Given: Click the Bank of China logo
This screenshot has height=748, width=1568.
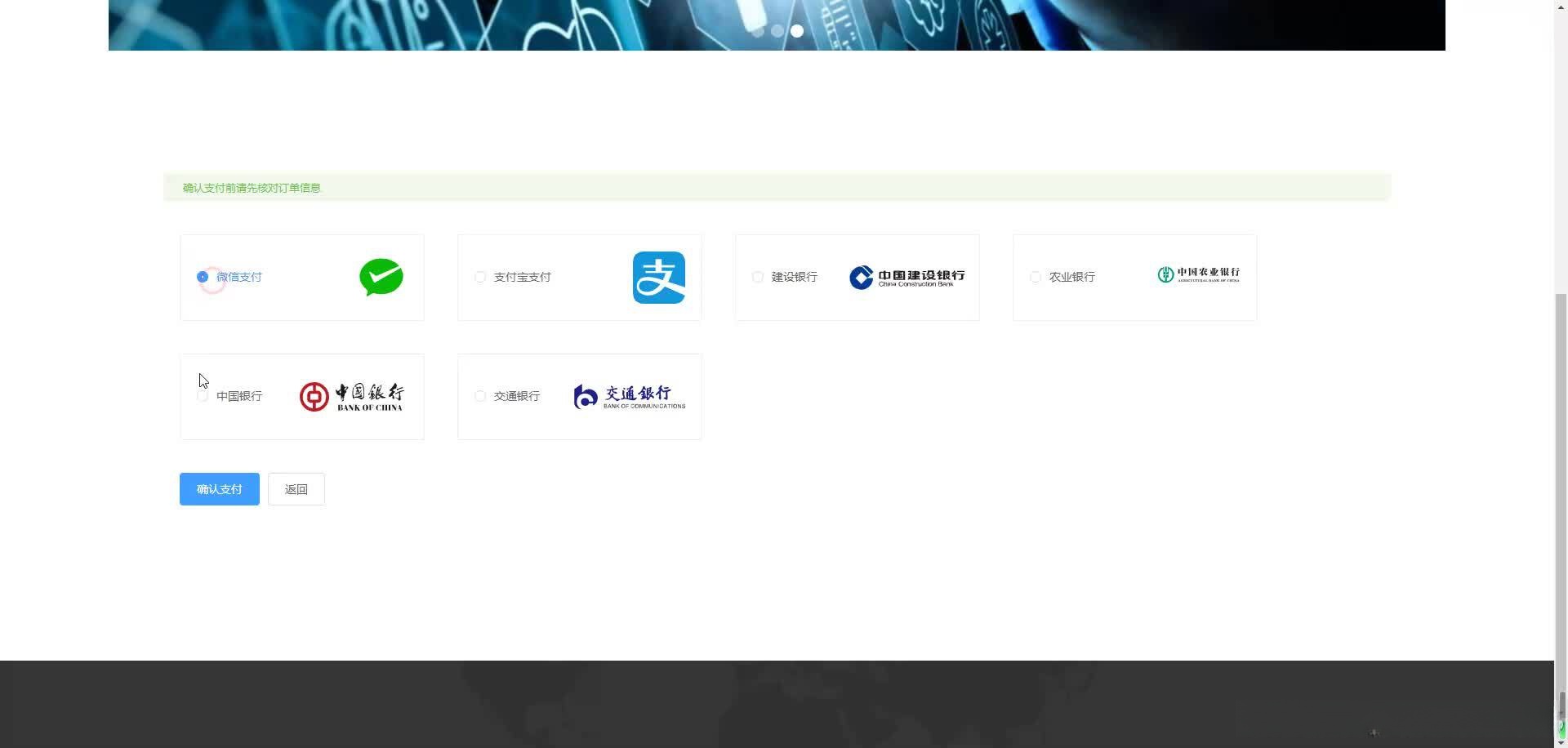Looking at the screenshot, I should coord(351,397).
